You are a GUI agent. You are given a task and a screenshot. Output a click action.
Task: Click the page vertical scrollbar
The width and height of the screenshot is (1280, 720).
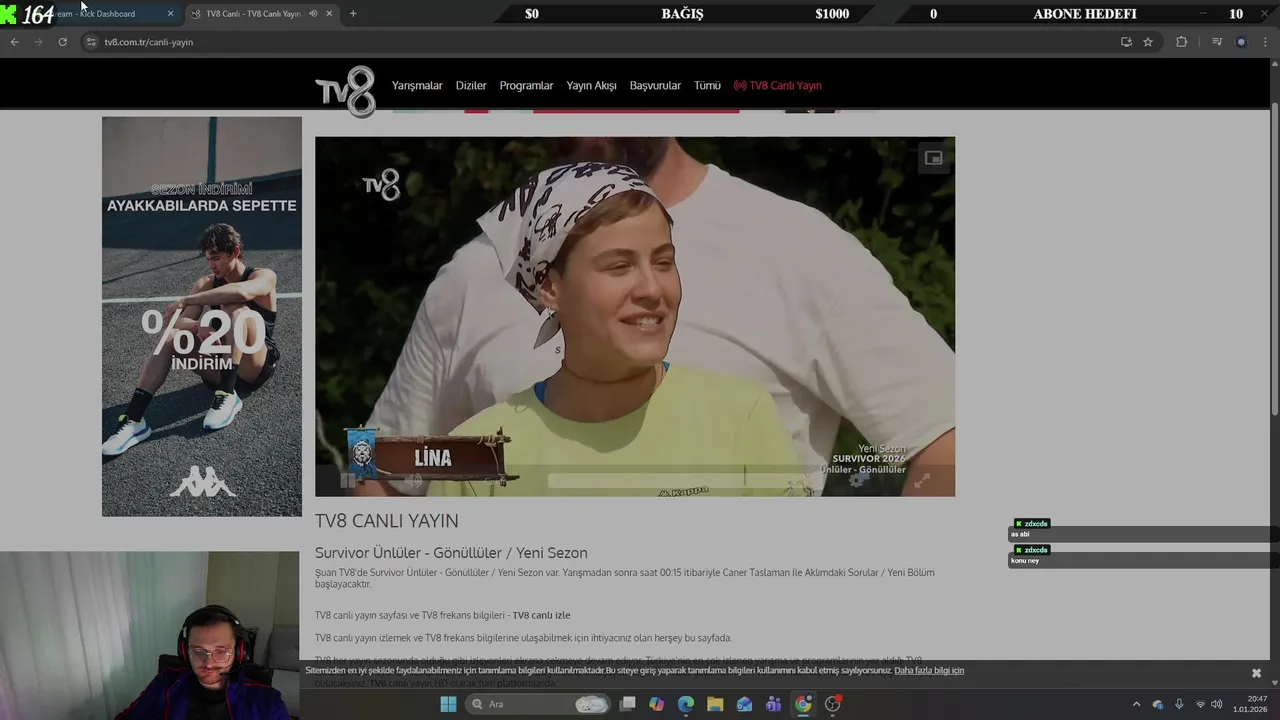click(1274, 260)
